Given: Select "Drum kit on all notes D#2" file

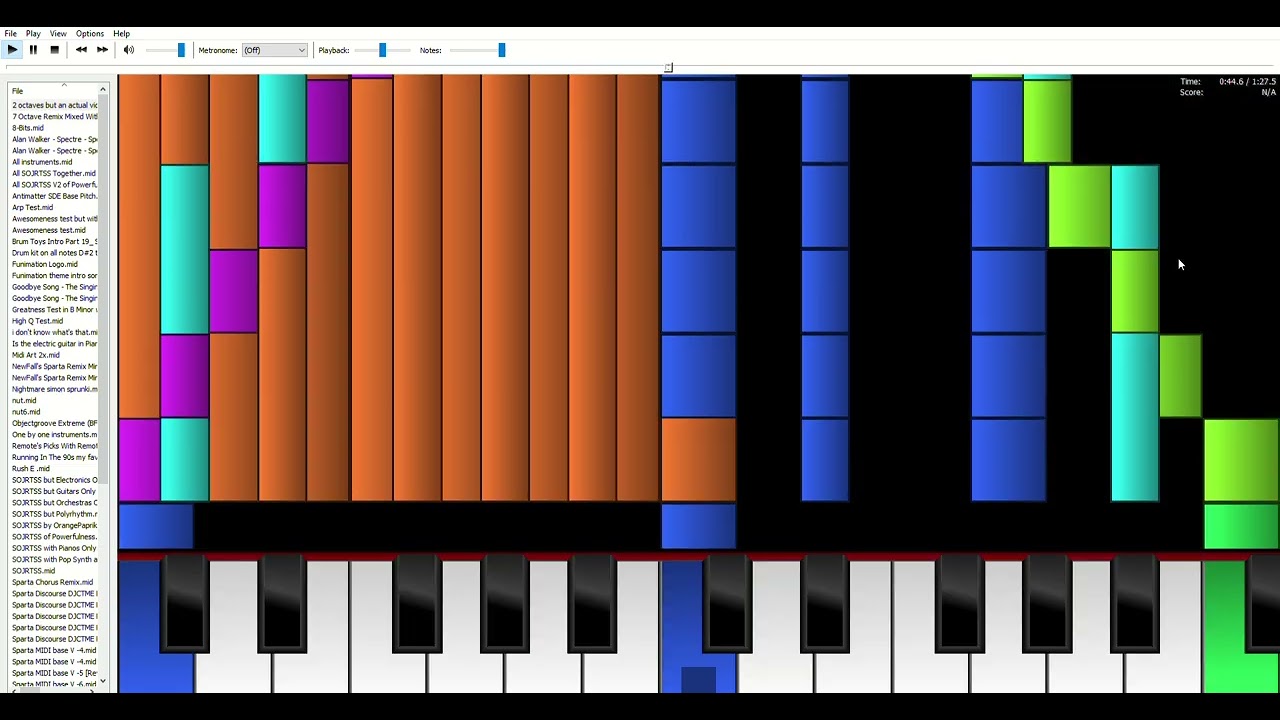Looking at the screenshot, I should tap(54, 253).
